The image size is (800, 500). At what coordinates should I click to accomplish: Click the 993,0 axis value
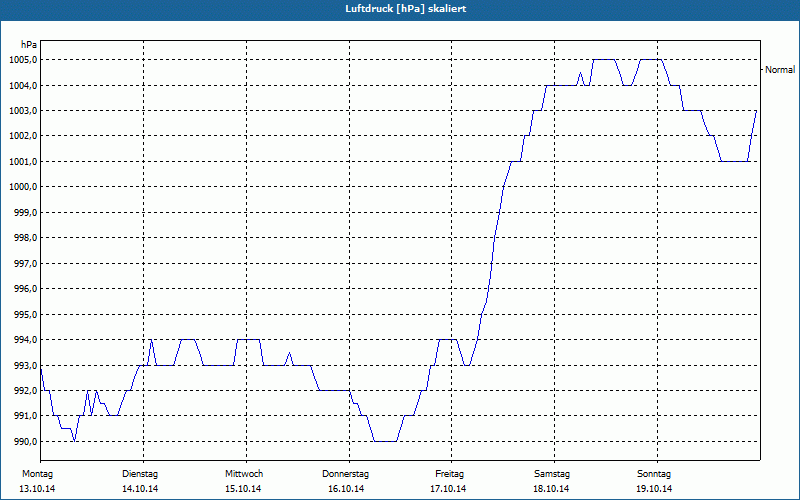[x=26, y=365]
